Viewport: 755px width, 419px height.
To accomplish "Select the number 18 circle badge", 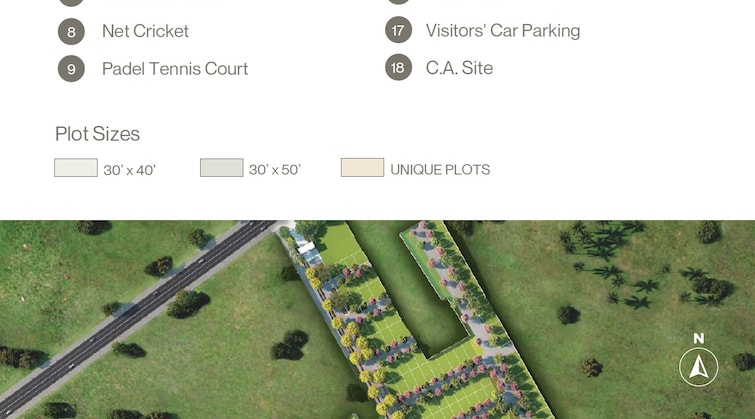I will click(398, 67).
